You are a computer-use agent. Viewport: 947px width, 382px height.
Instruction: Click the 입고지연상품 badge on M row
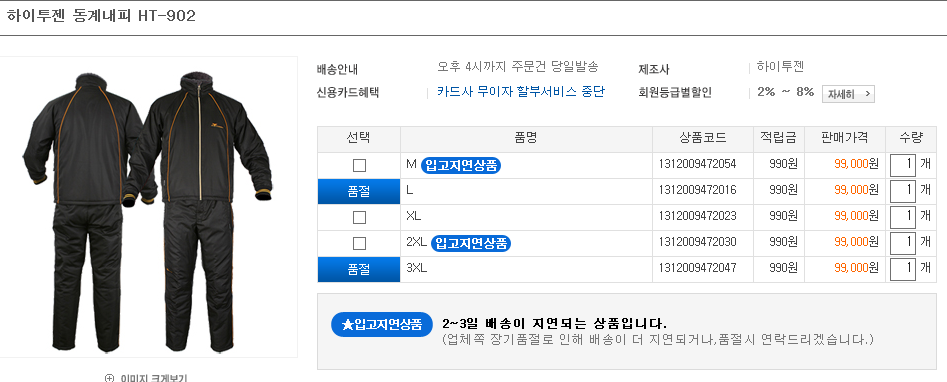[461, 164]
